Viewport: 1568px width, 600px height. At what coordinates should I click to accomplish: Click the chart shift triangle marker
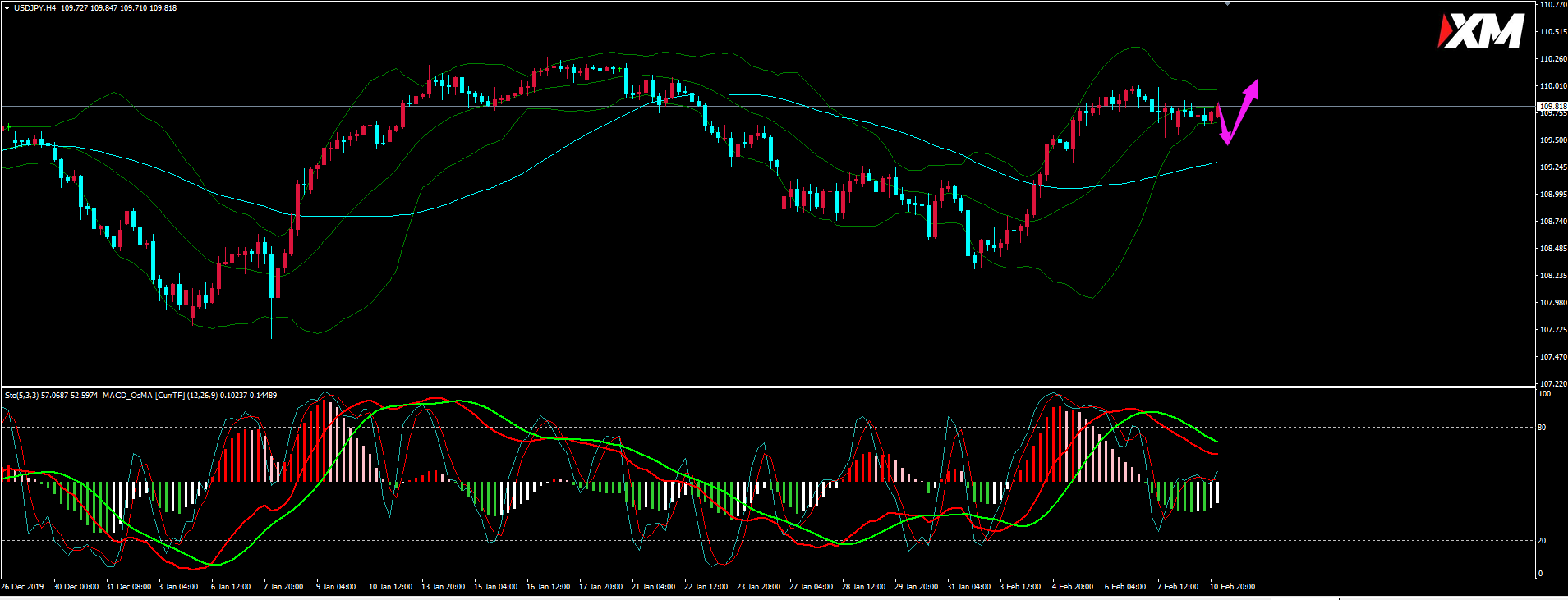pos(1227,4)
